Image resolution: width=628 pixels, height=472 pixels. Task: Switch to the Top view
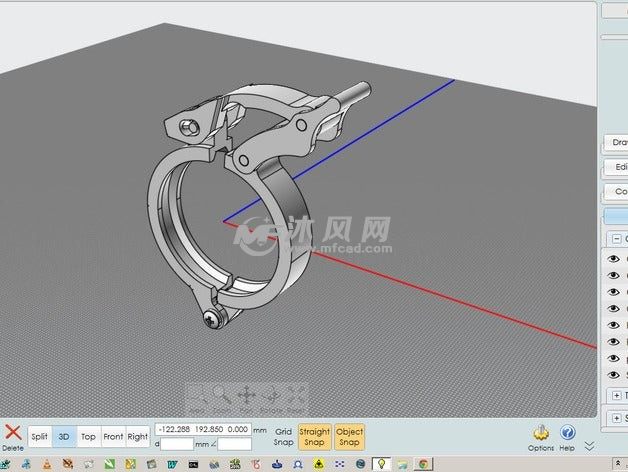(89, 437)
